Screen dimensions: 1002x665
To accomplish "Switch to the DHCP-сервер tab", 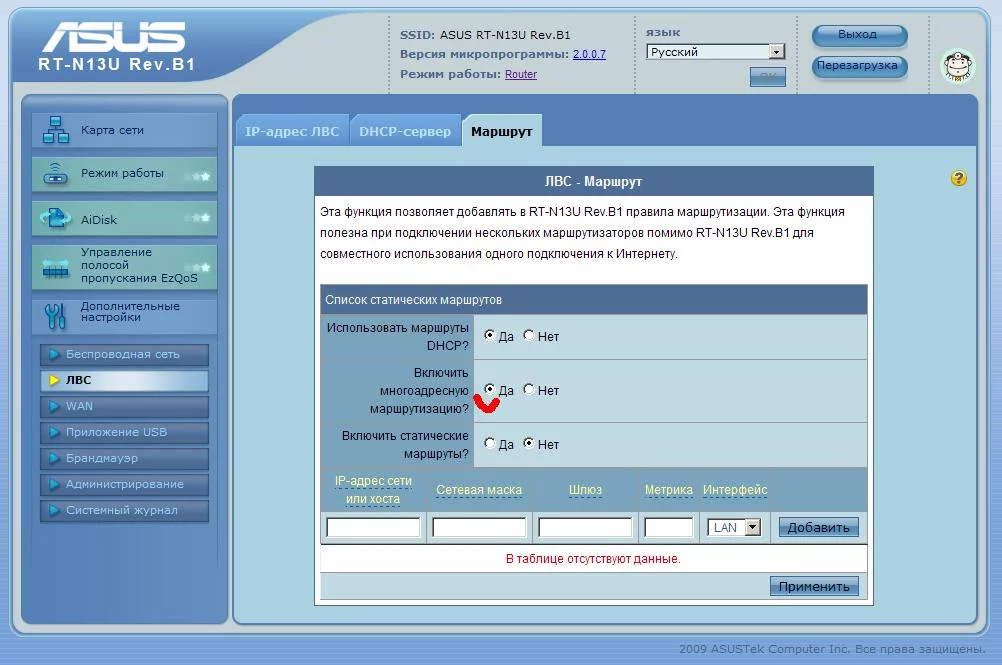I will click(405, 132).
